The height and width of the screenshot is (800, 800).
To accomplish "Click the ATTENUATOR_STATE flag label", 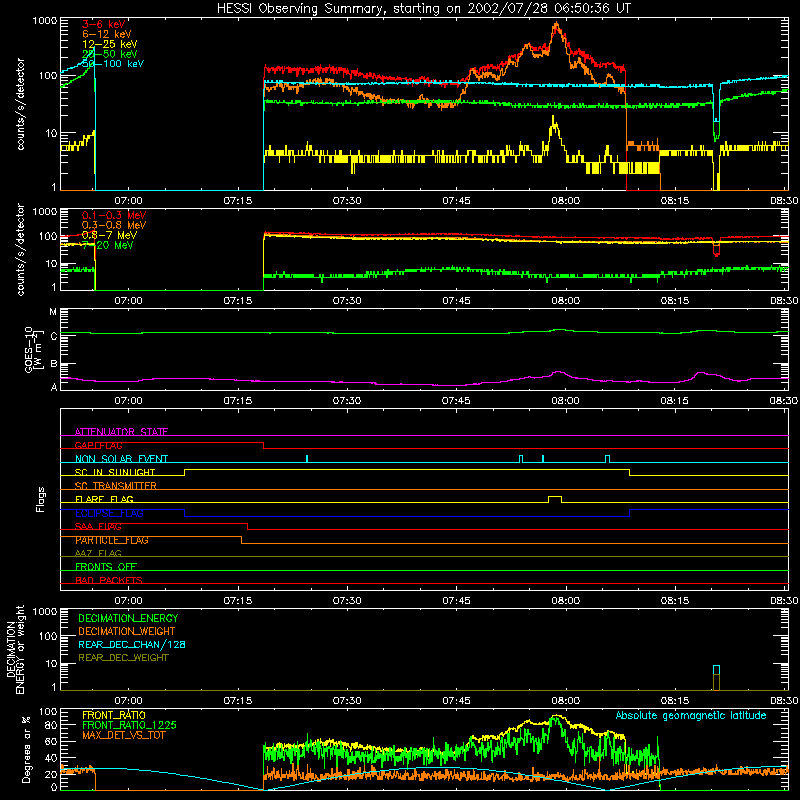I will [121, 432].
